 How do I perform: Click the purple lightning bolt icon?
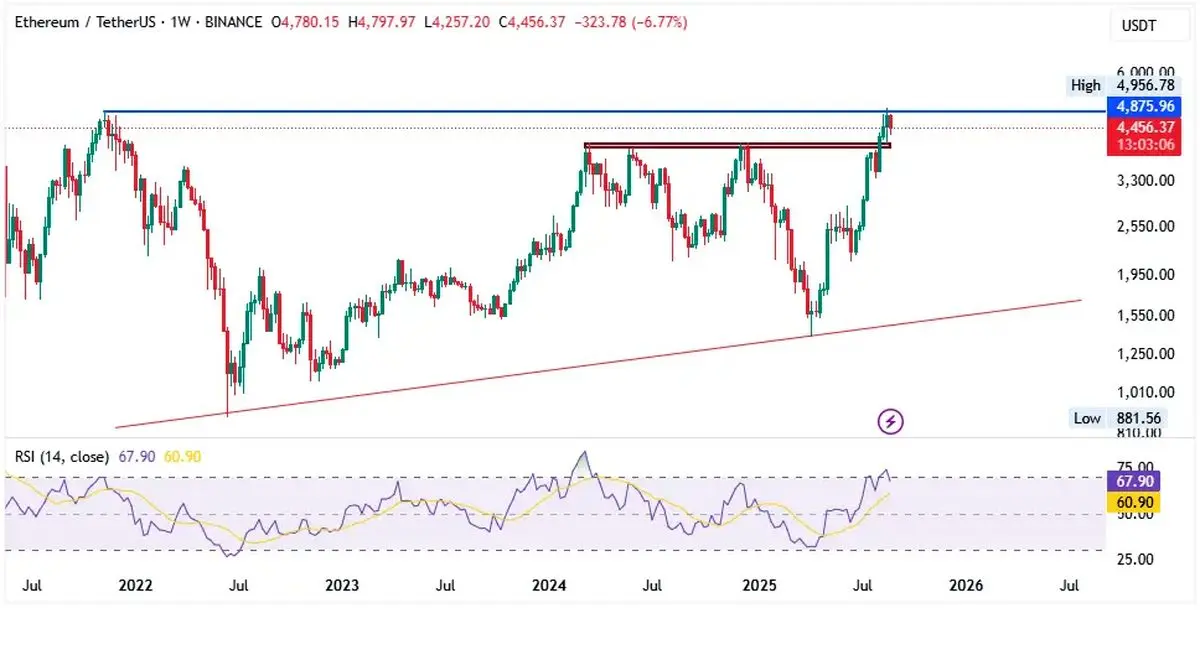click(890, 421)
